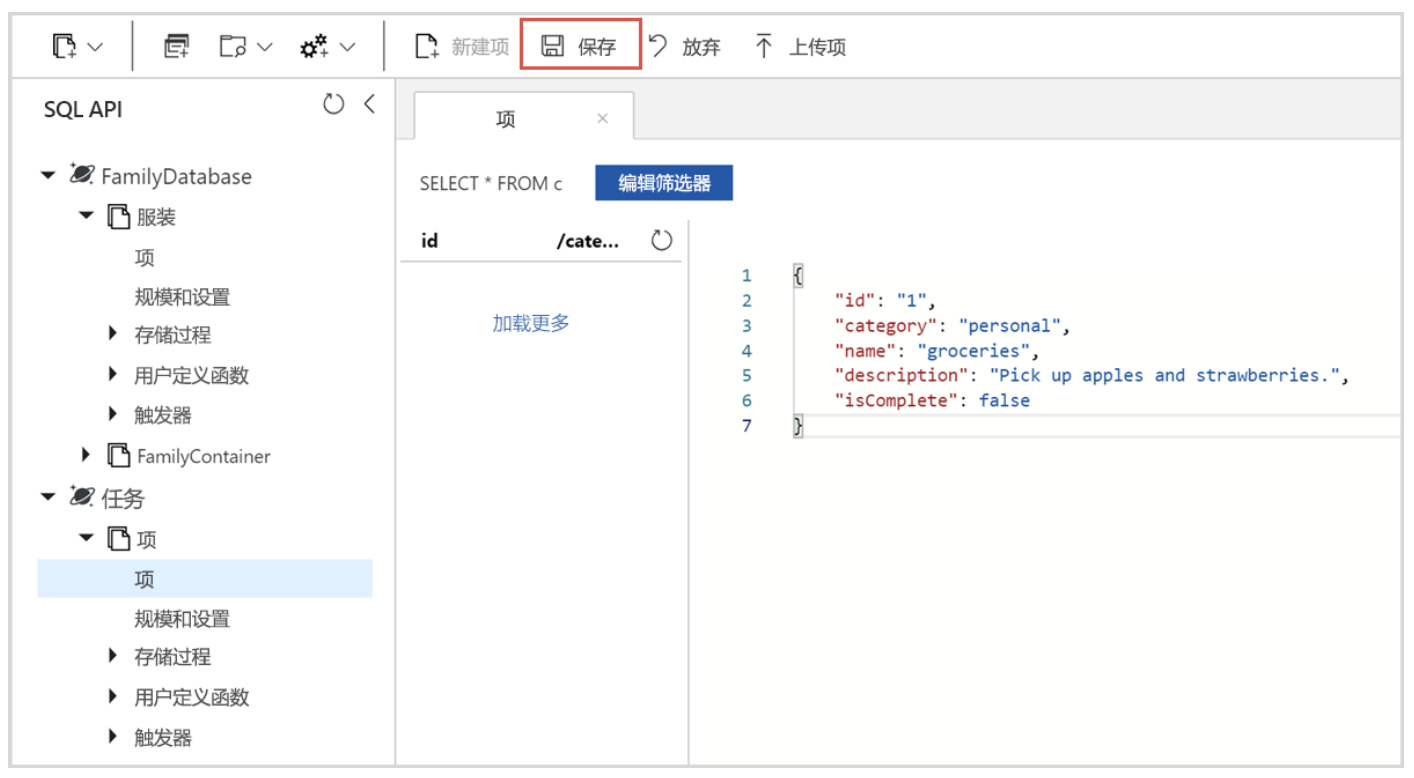Viewport: 1414px width, 778px height.
Task: Expand the 触发器 node under 任务
Action: point(113,737)
